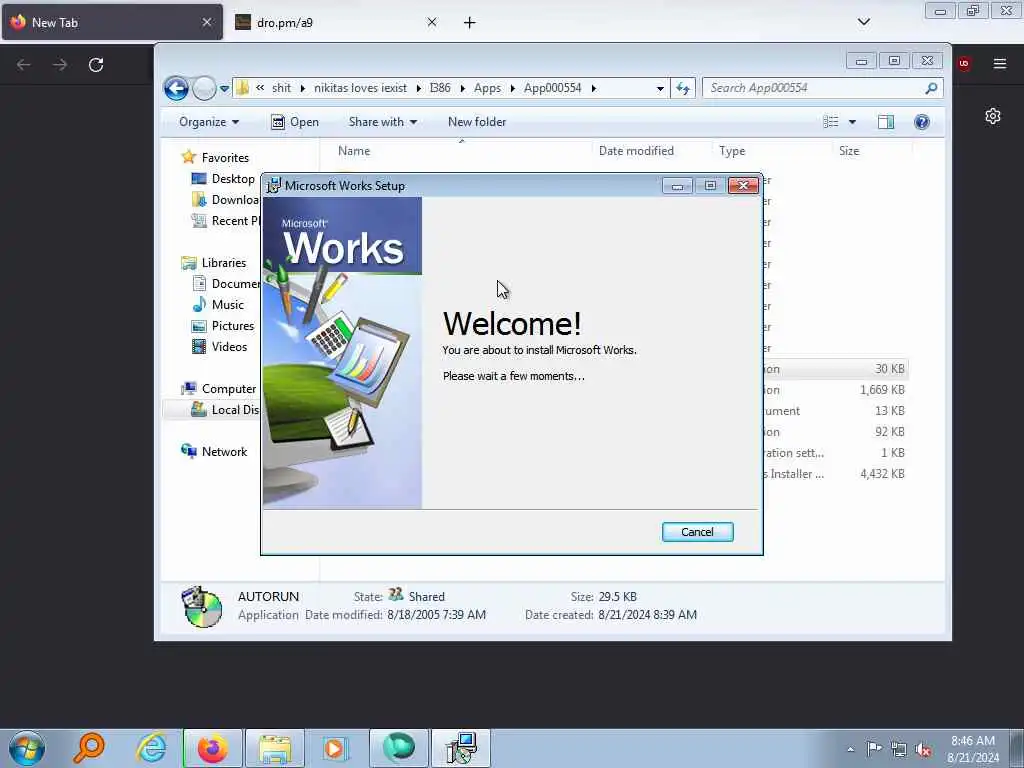The width and height of the screenshot is (1024, 768).
Task: Open Windows Explorer taskbar icon
Action: 275,748
